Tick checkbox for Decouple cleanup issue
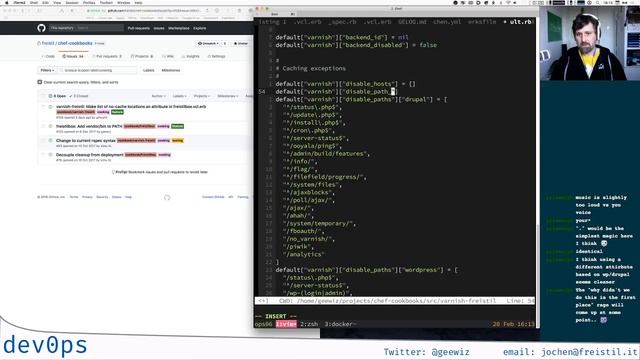 point(43,155)
